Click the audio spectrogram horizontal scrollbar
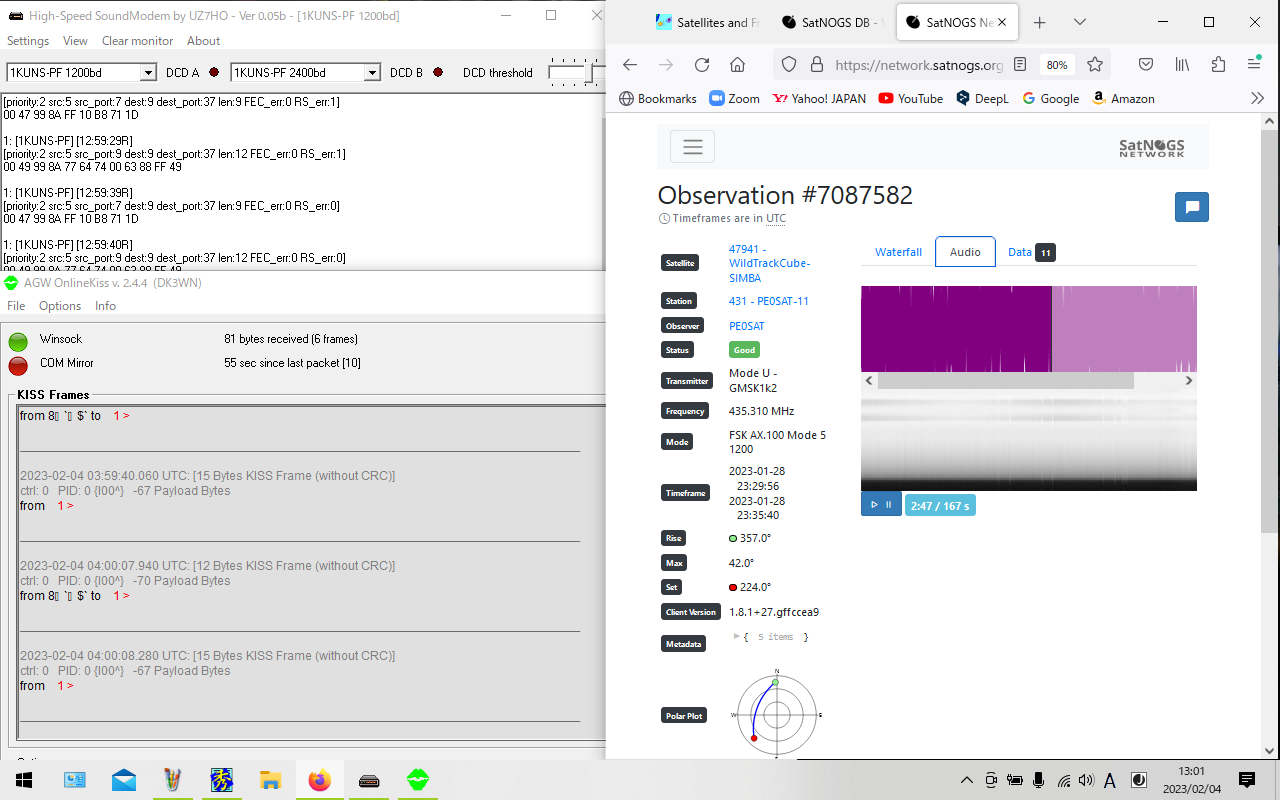Image resolution: width=1280 pixels, height=800 pixels. point(1006,381)
